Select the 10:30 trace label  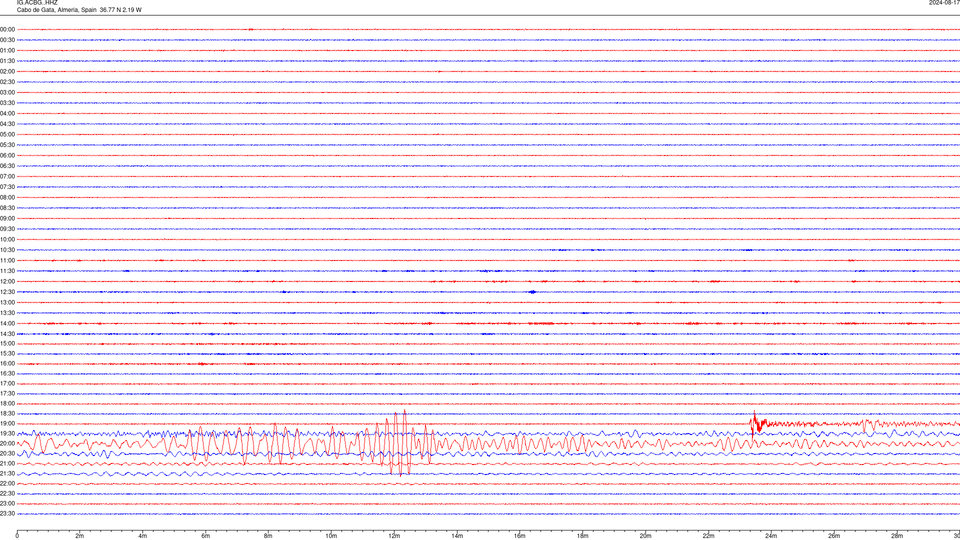tap(7, 250)
